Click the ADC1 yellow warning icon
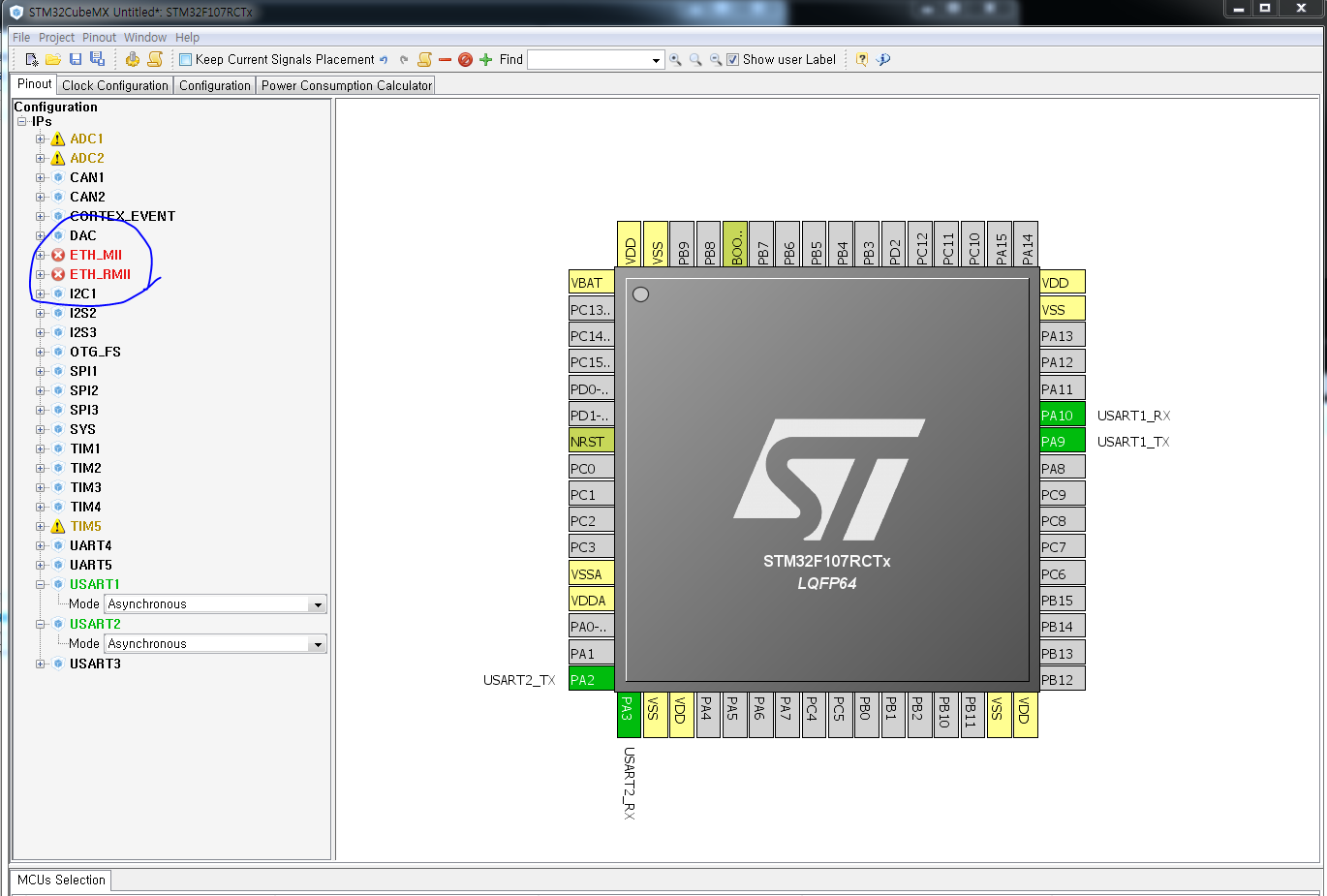 point(58,139)
